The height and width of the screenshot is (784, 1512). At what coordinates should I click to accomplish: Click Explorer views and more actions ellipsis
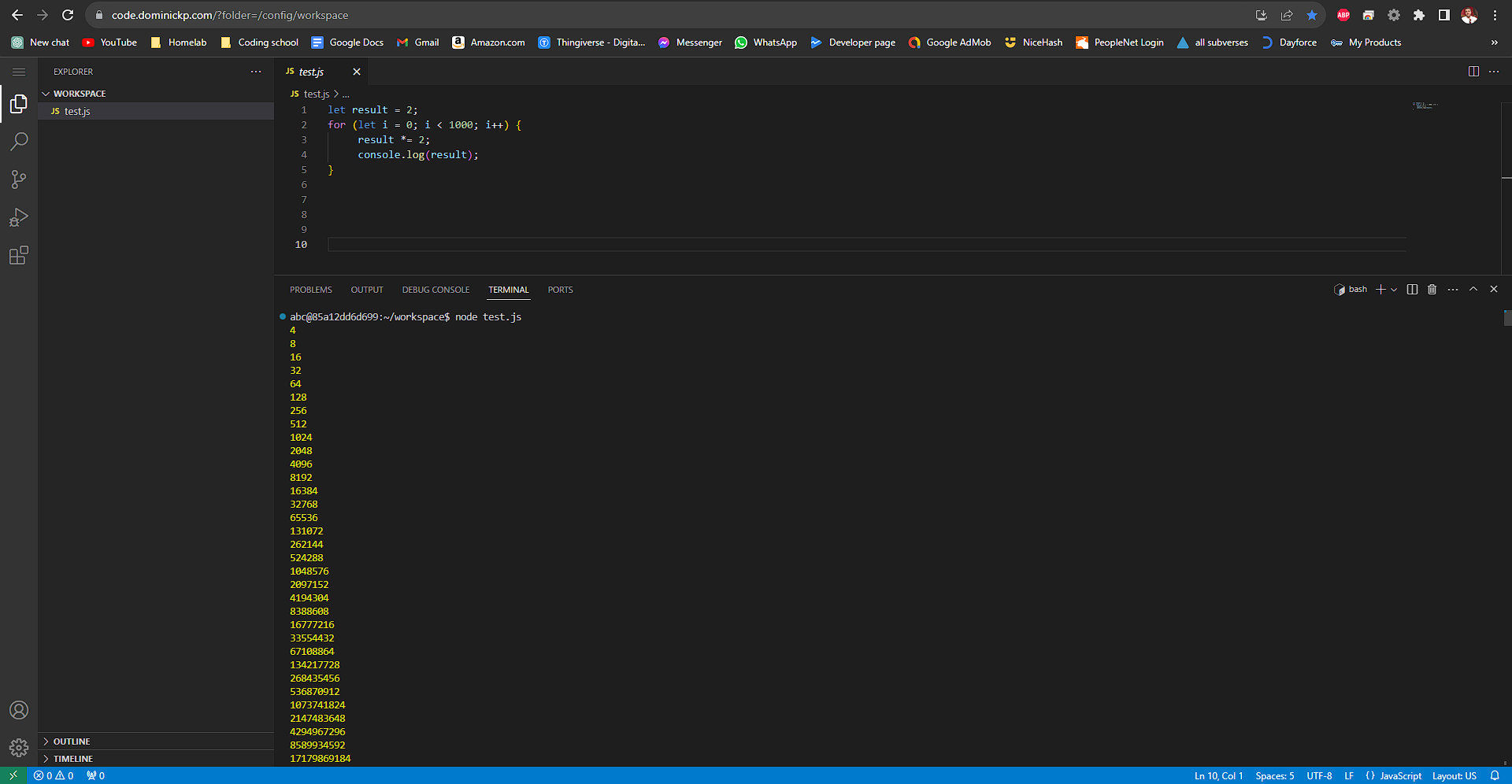tap(256, 72)
